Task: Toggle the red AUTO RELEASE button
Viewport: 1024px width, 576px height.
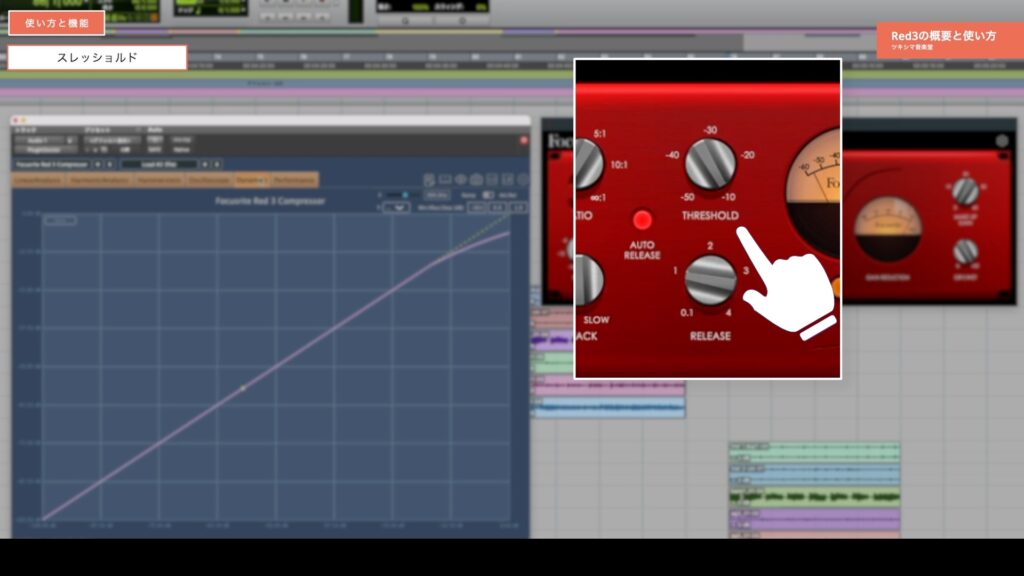Action: [642, 220]
